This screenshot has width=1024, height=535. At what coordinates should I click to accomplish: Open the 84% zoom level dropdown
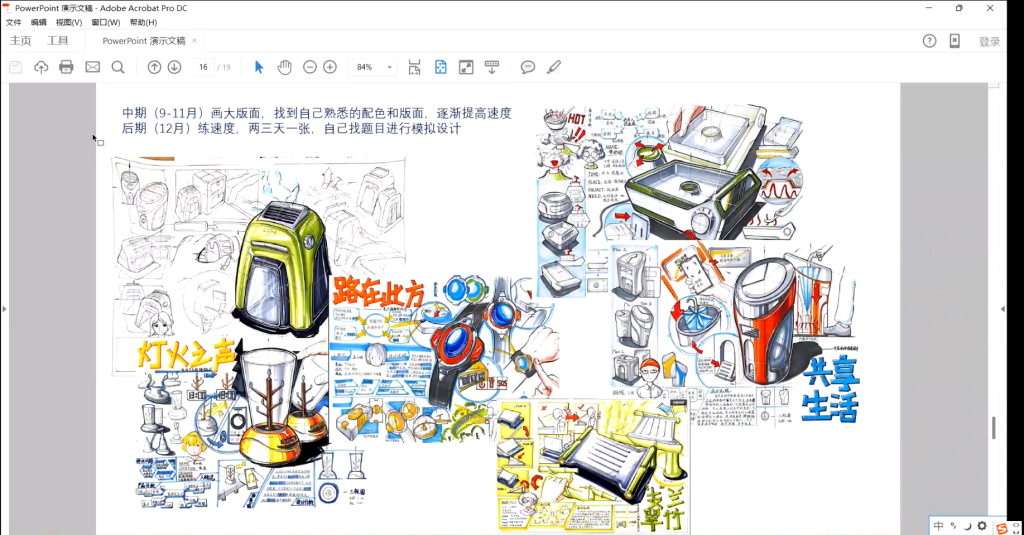pos(389,67)
